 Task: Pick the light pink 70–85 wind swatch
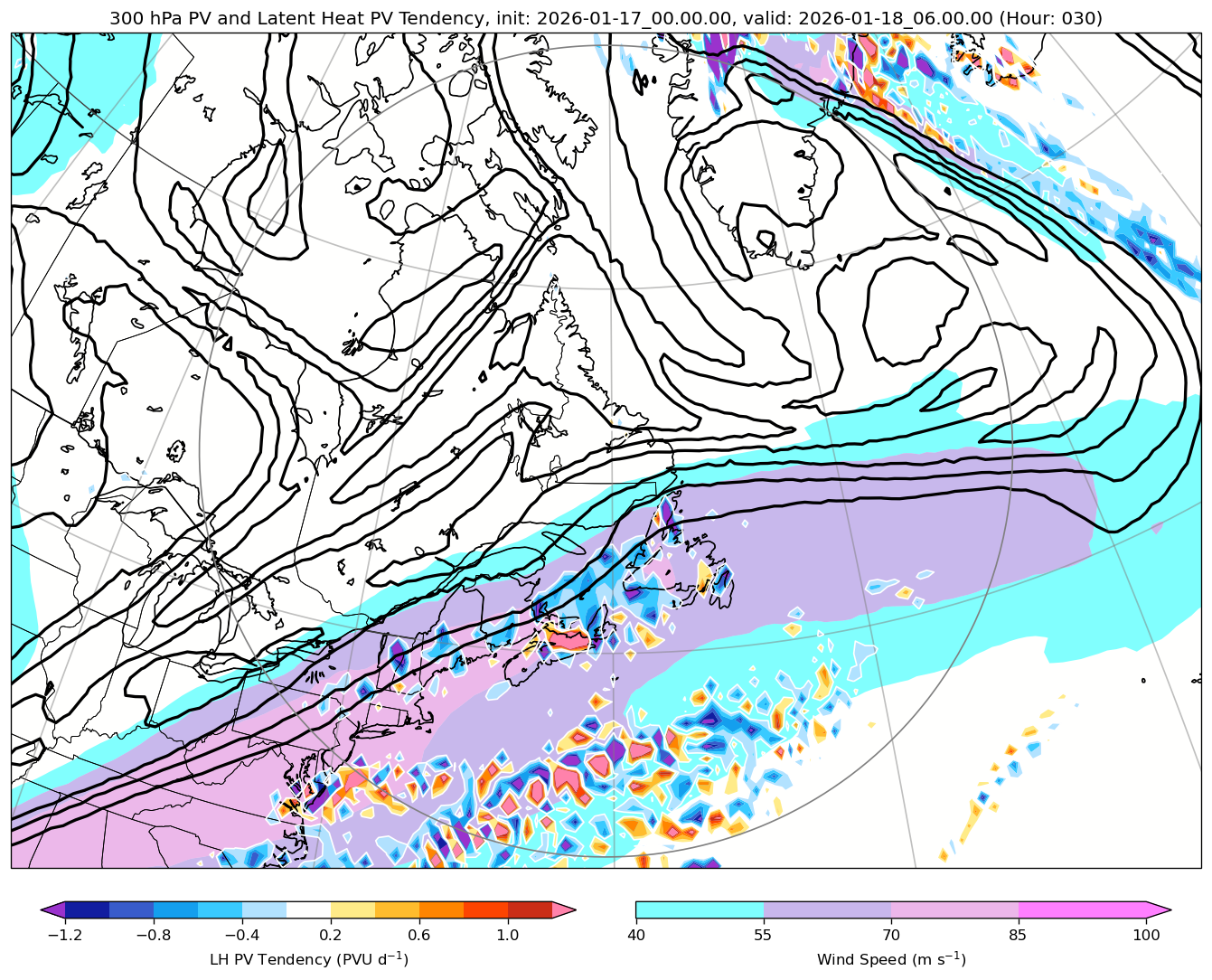pyautogui.click(x=954, y=909)
